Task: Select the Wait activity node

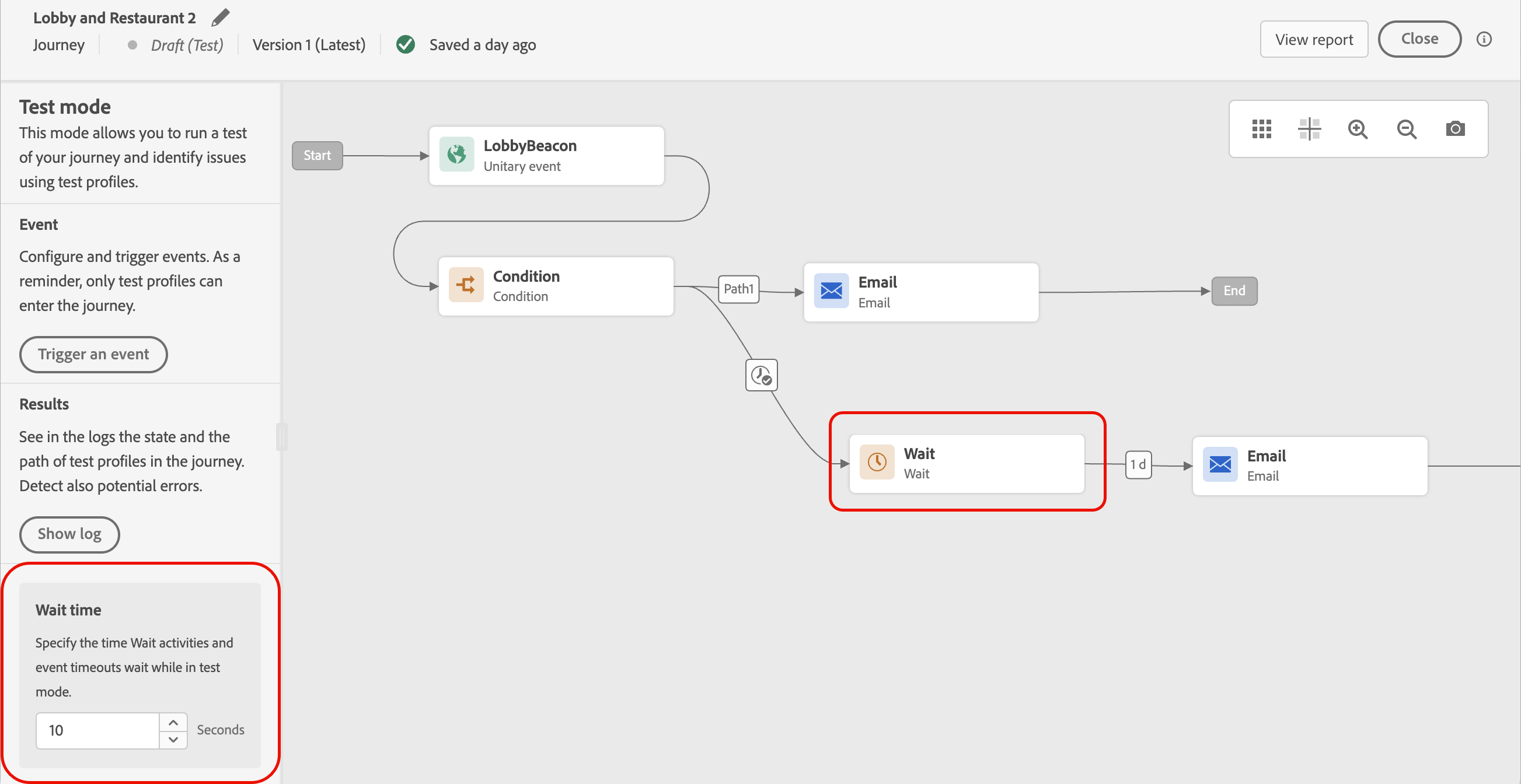Action: point(966,464)
